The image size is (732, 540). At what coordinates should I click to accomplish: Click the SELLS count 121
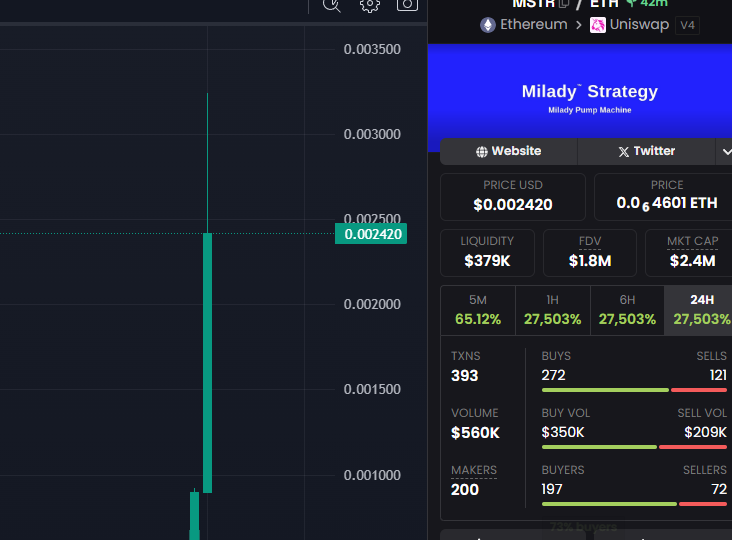point(718,375)
